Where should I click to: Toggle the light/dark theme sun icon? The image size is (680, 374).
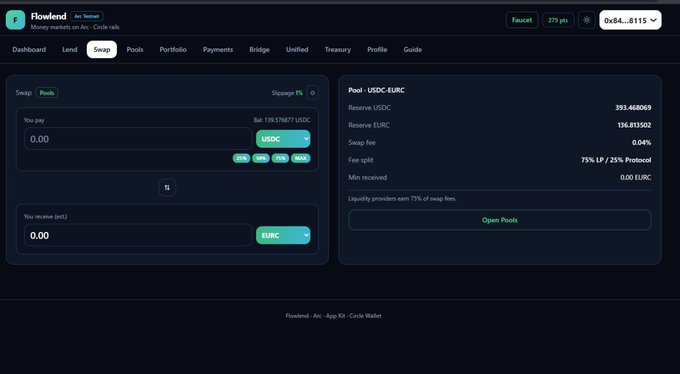[x=586, y=20]
